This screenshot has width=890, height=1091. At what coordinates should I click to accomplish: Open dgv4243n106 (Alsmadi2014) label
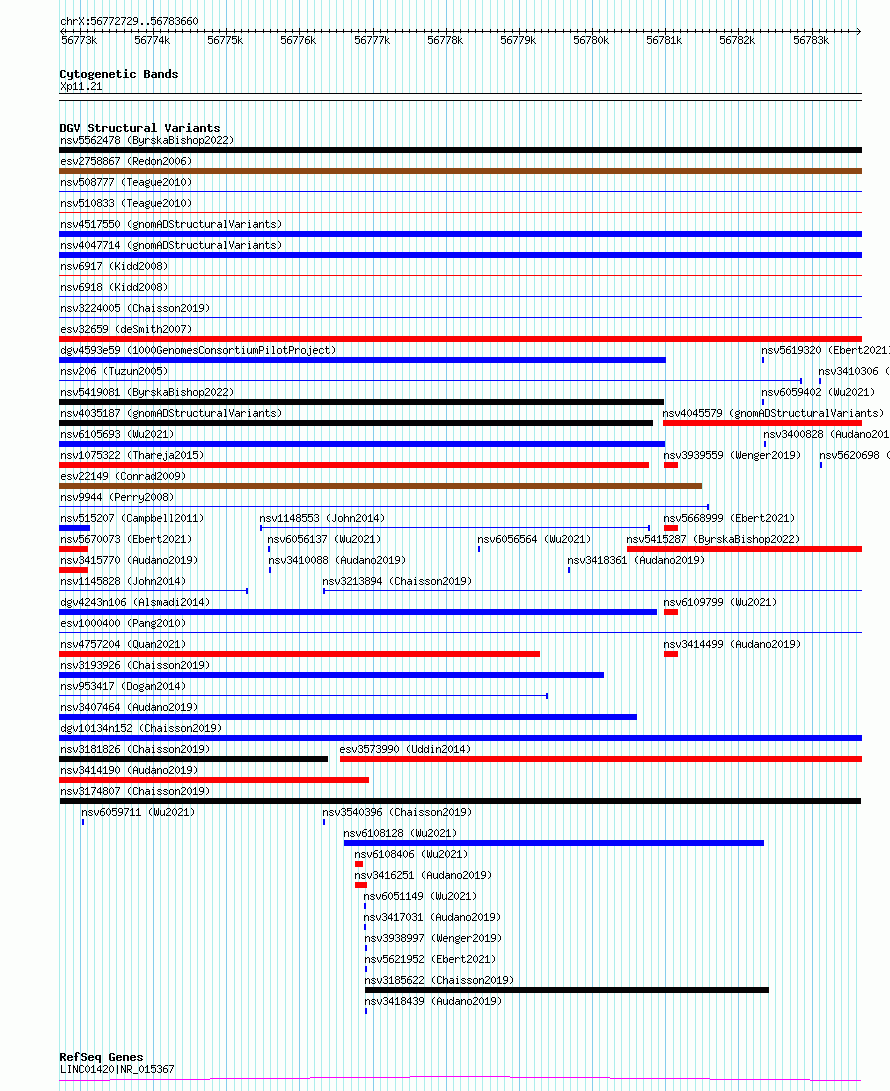tap(135, 603)
